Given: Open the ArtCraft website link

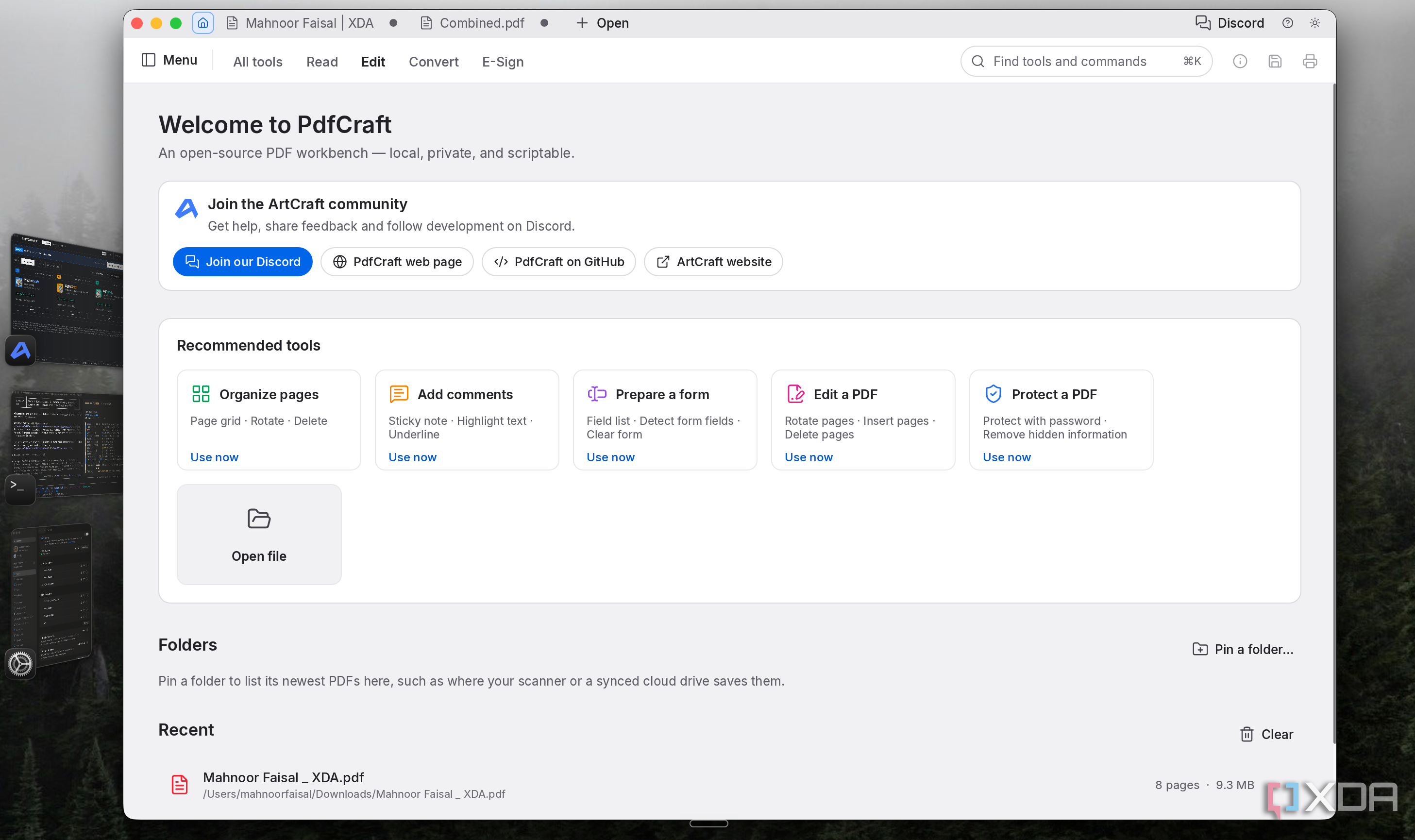Looking at the screenshot, I should [713, 262].
